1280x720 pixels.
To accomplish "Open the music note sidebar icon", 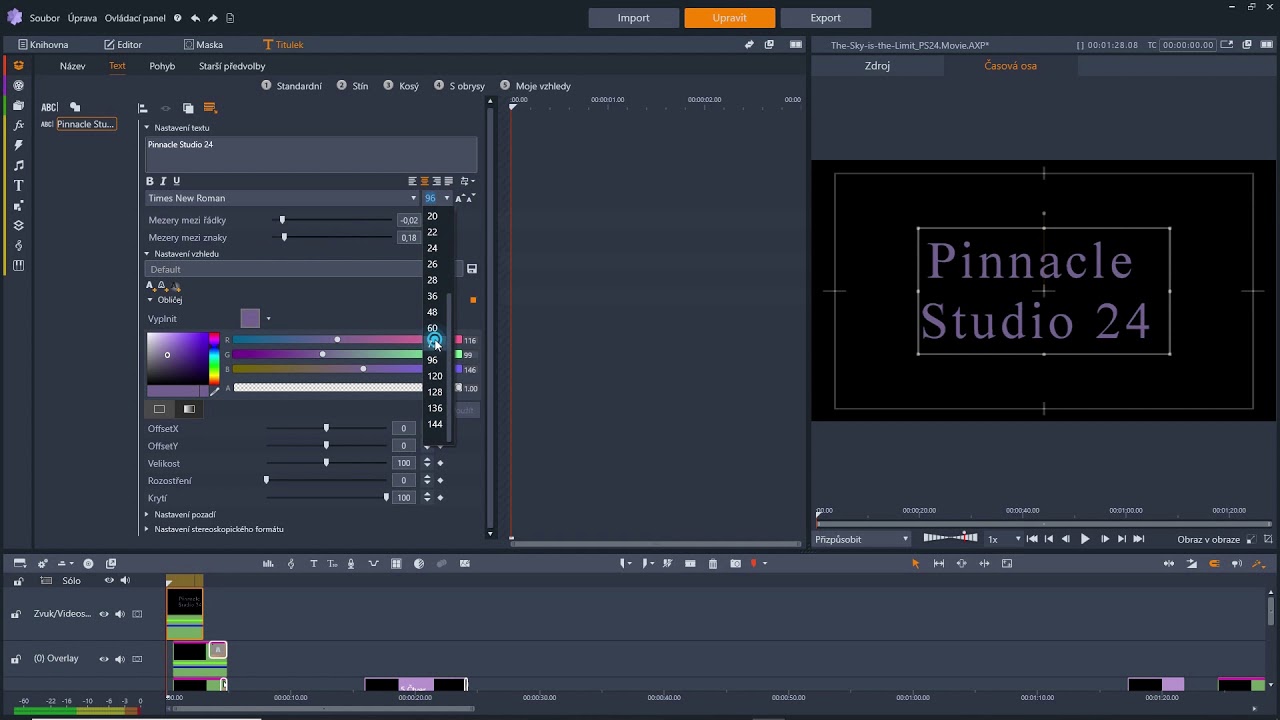I will (x=18, y=165).
